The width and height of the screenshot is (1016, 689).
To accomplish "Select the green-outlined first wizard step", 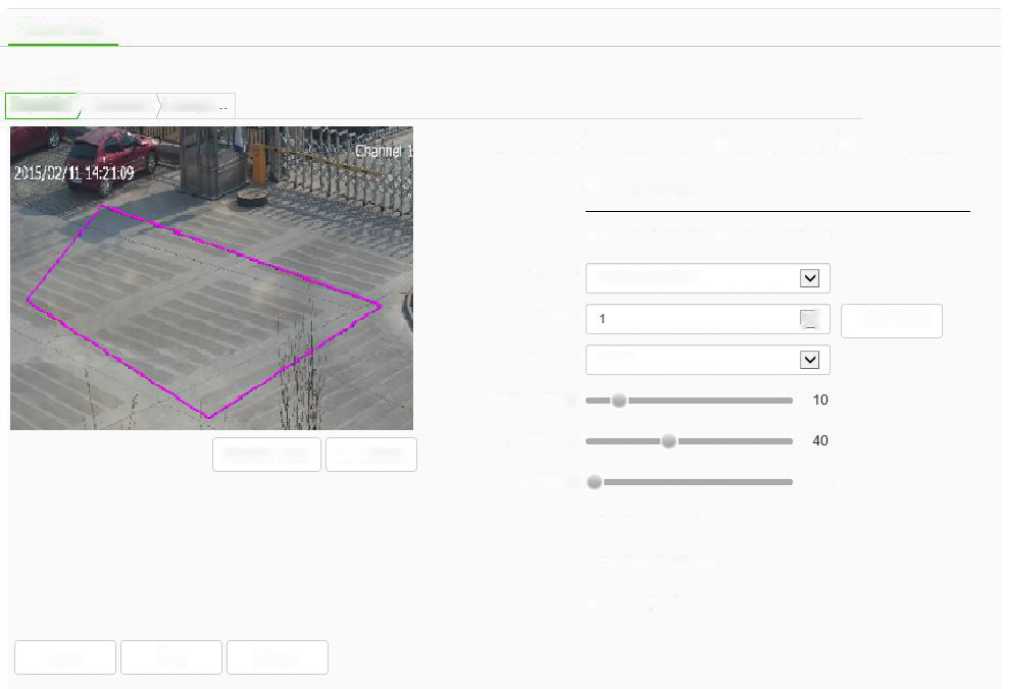I will tap(42, 105).
